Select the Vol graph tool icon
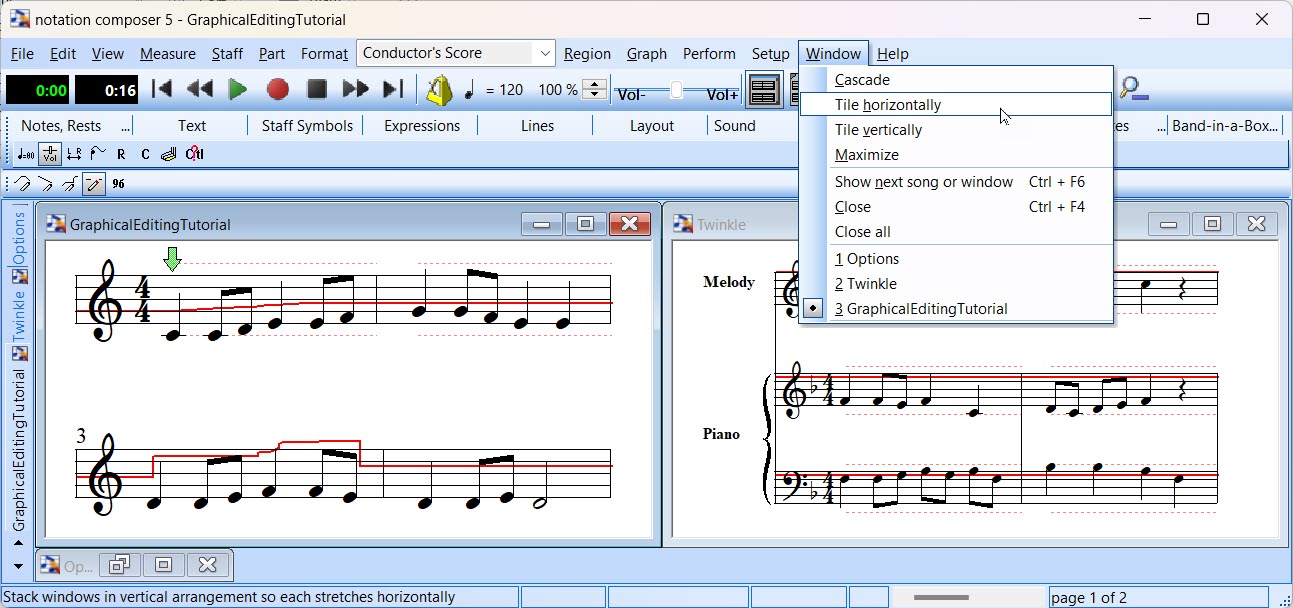Screen dimensions: 1293x608 49,154
